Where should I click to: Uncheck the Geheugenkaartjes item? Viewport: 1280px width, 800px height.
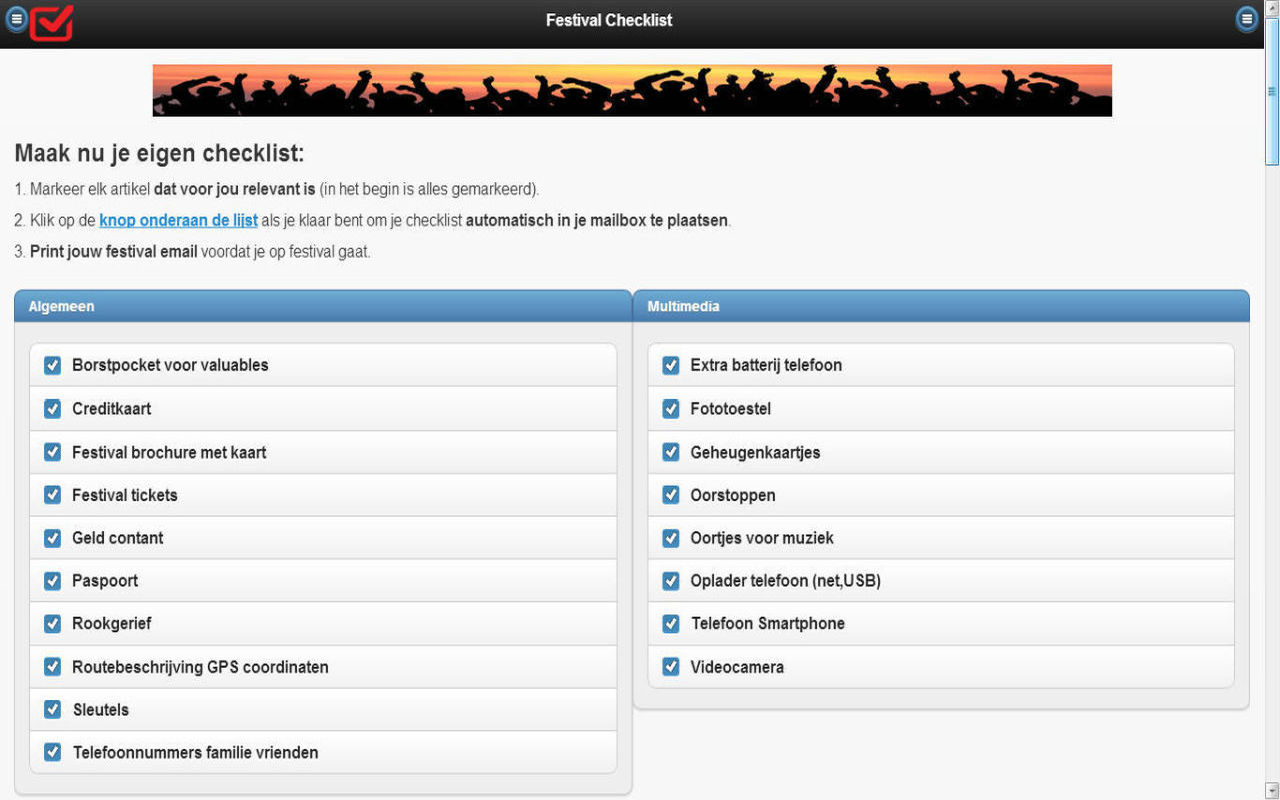click(671, 452)
